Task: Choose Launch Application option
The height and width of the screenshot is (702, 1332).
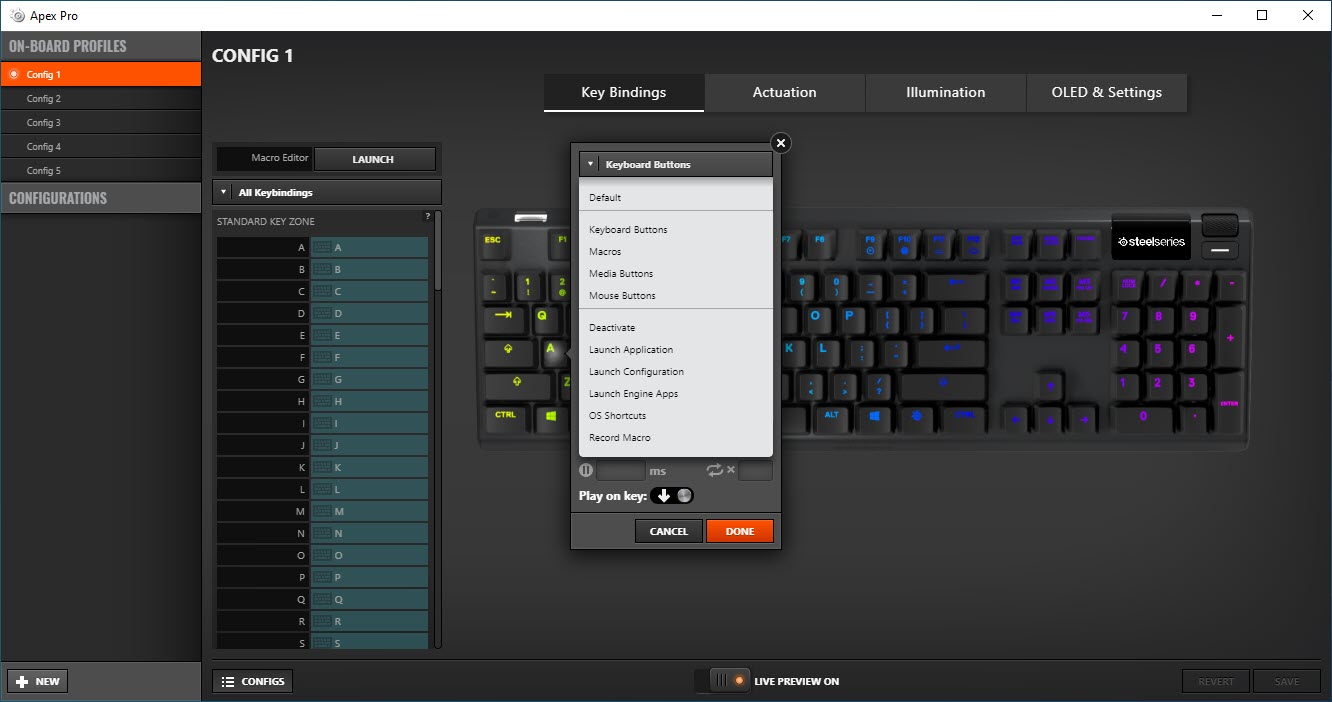Action: pos(631,350)
